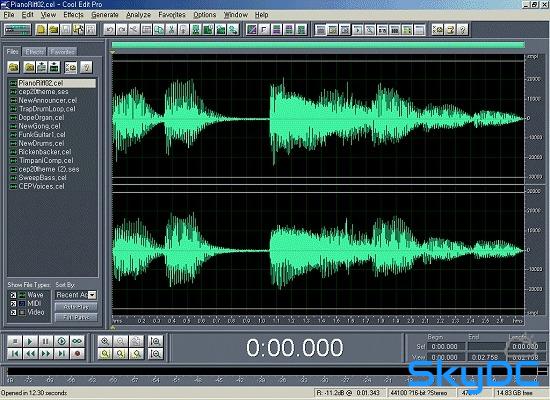Click the Redo arrow toolbar icon
The image size is (550, 400).
click(122, 30)
